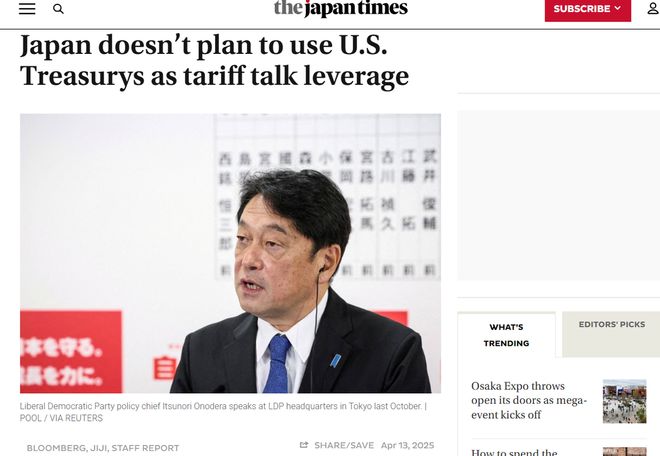Click the SHARE/SAVE text button
Screen dimensions: 660x456
[344, 445]
